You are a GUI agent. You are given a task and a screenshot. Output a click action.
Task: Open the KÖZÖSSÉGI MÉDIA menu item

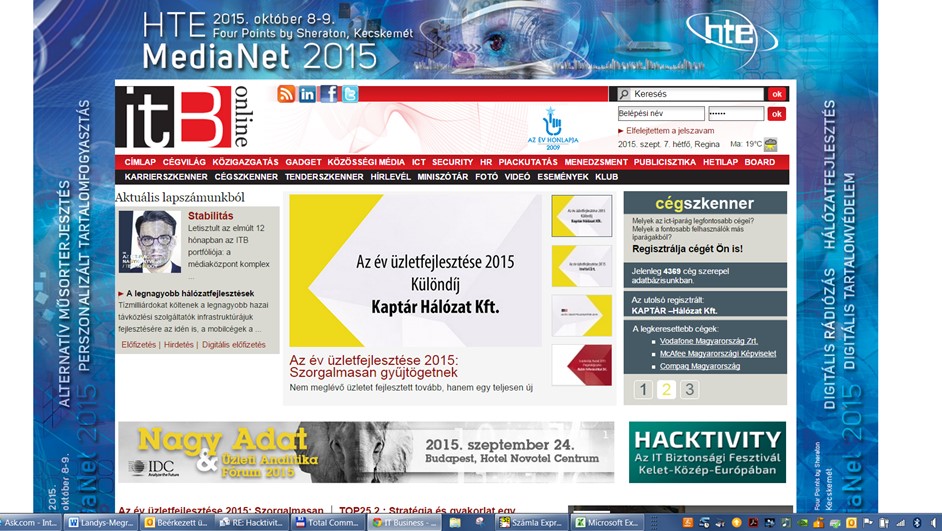coord(366,162)
